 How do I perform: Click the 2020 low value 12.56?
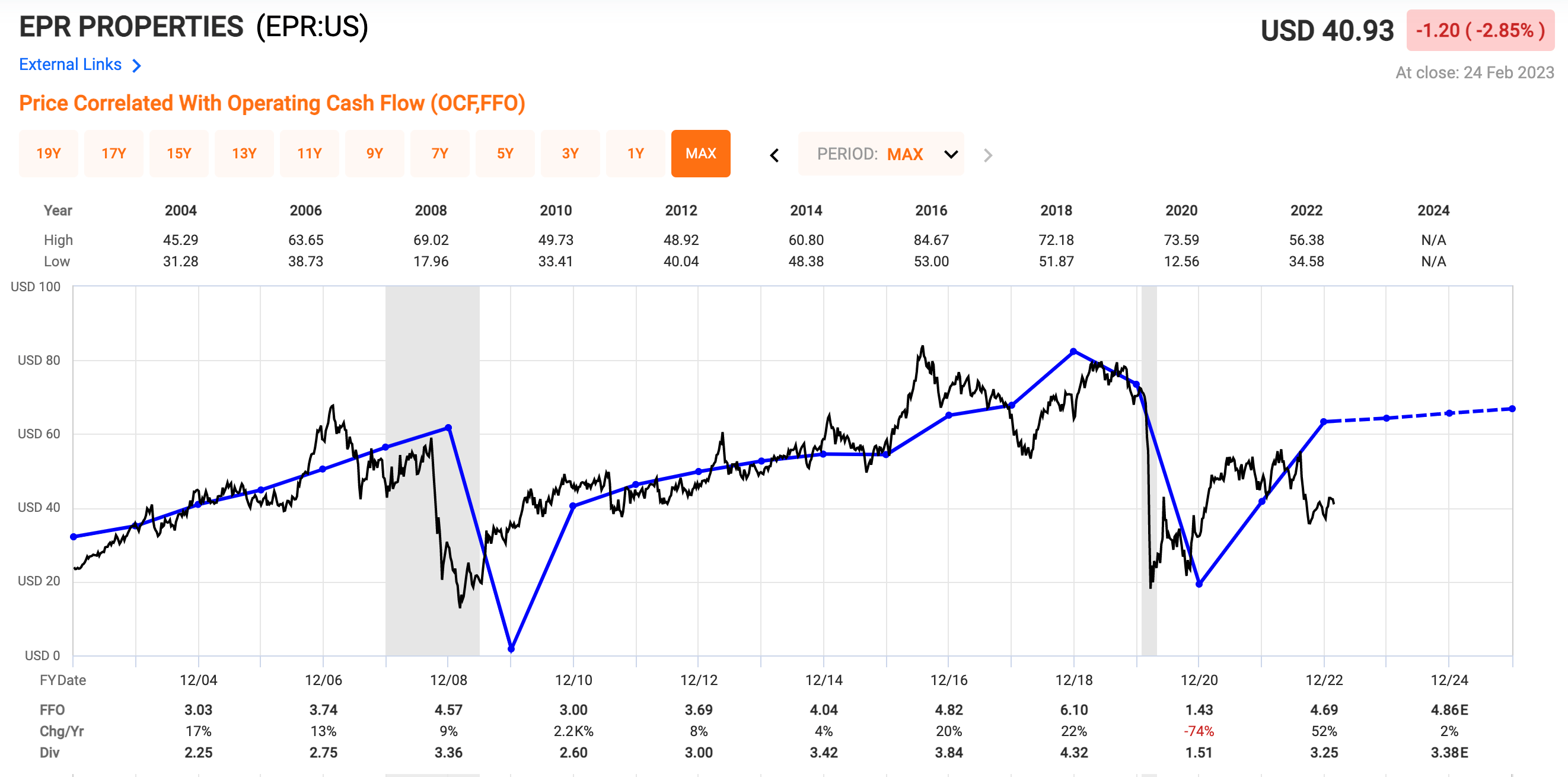[x=1181, y=261]
